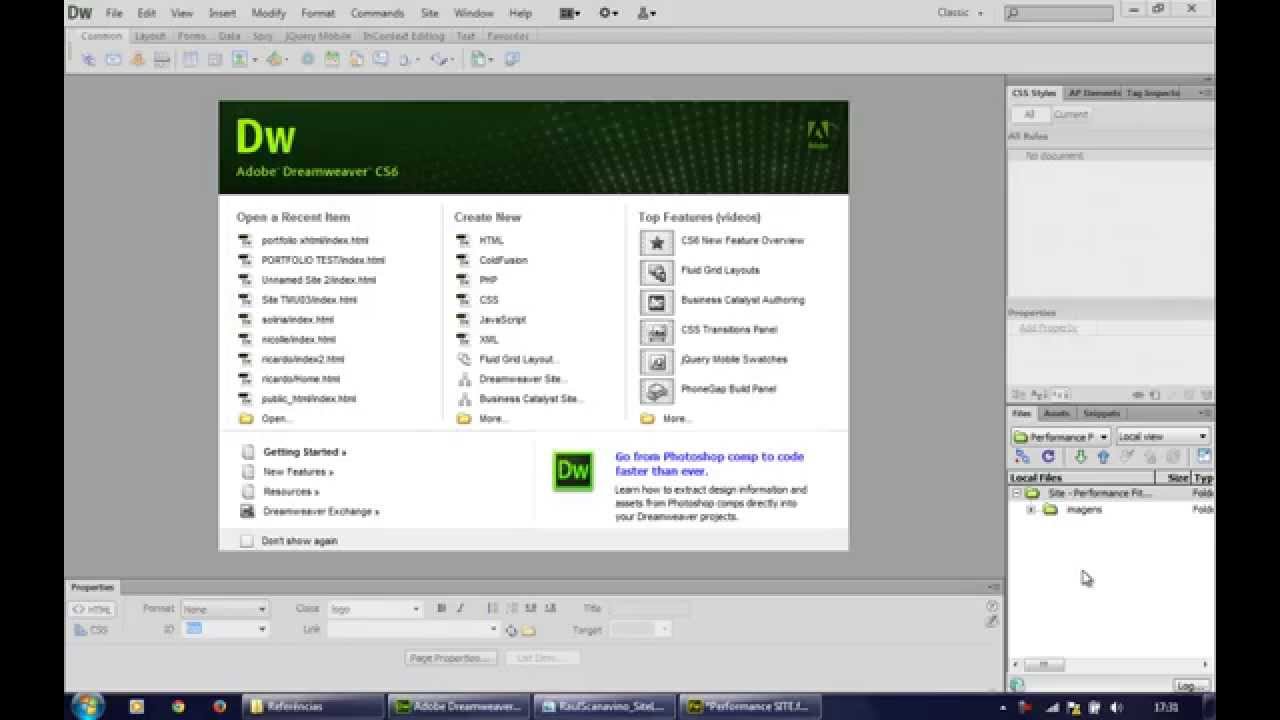Click the Horizontal Rule insert icon
Viewport: 1280px width, 720px height.
tap(162, 60)
